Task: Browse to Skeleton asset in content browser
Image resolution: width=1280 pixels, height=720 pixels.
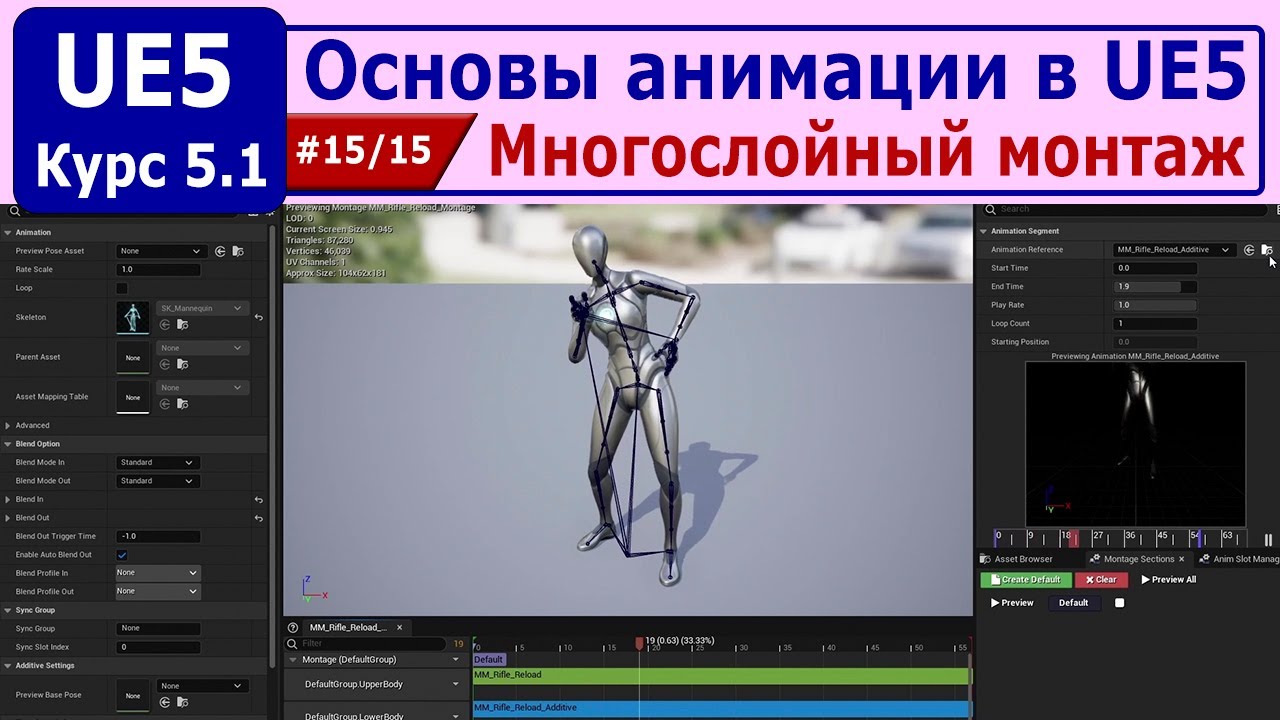Action: point(182,324)
